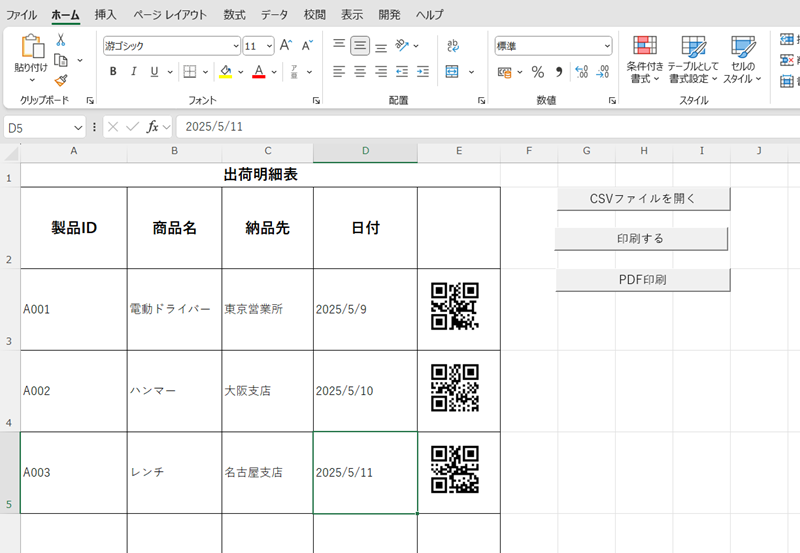Open the font name dropdown 游ゴシック
The image size is (800, 553).
click(236, 46)
